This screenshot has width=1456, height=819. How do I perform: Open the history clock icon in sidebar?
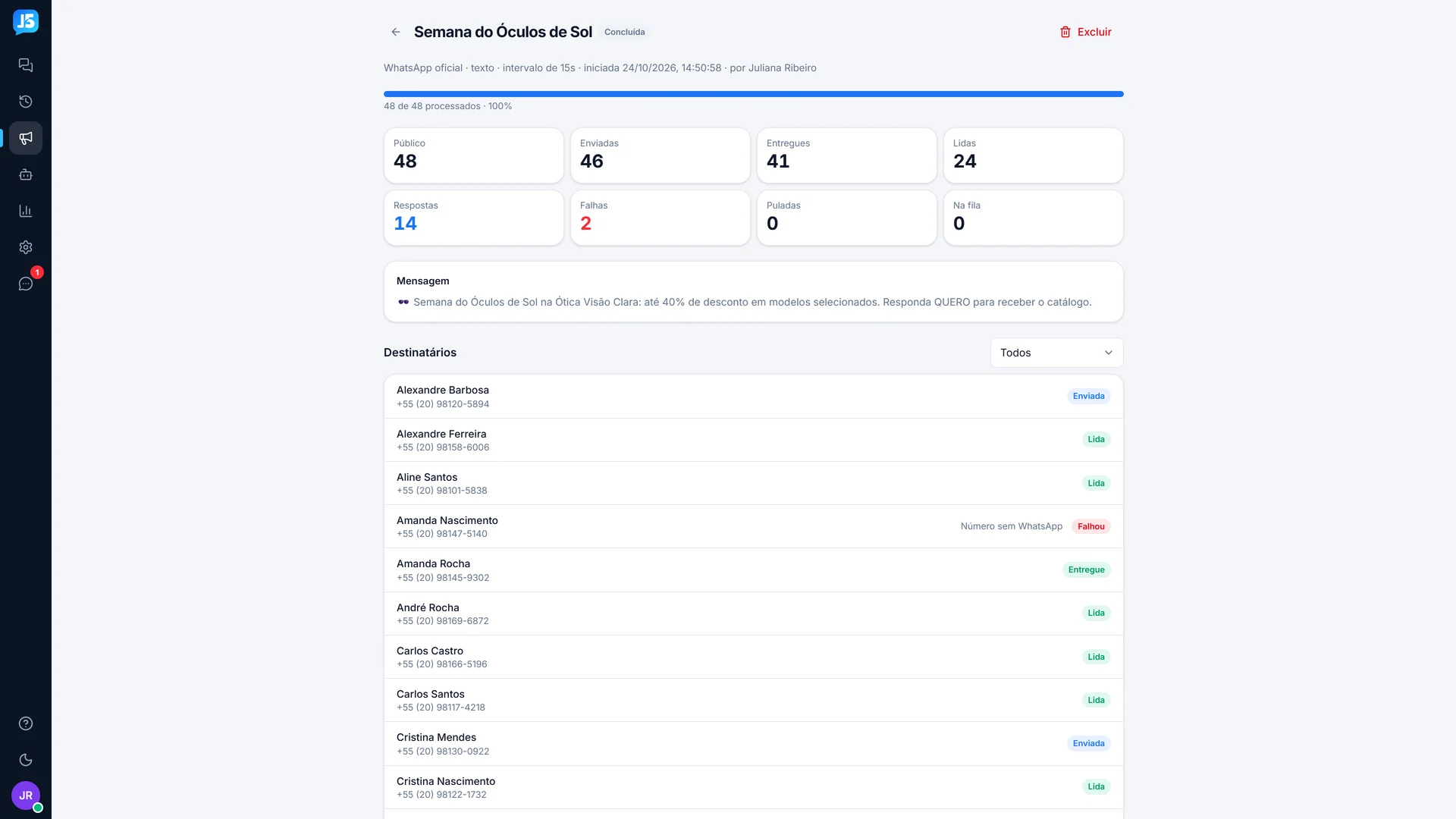(x=26, y=102)
